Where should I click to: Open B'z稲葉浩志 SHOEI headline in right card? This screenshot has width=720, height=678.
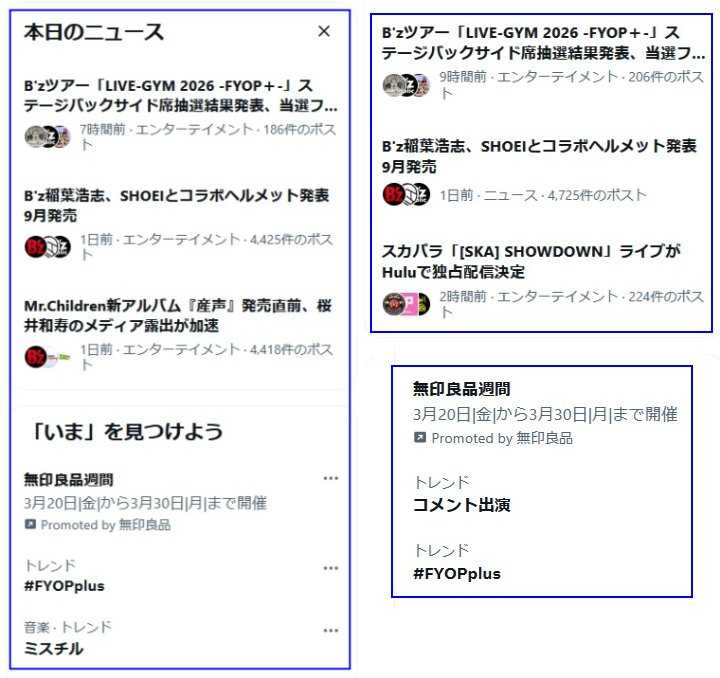tap(539, 156)
